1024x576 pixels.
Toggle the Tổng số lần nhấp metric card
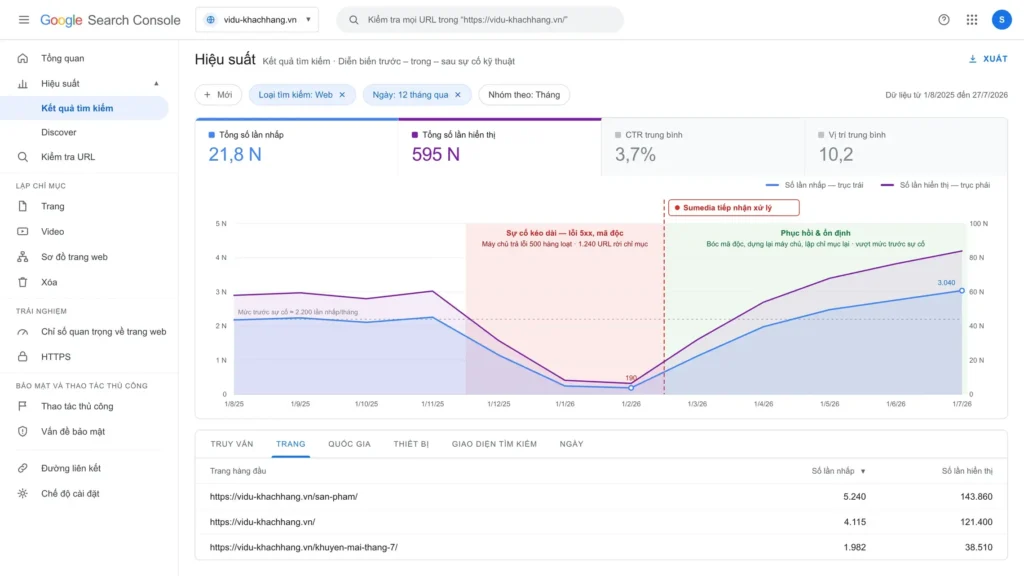[296, 147]
